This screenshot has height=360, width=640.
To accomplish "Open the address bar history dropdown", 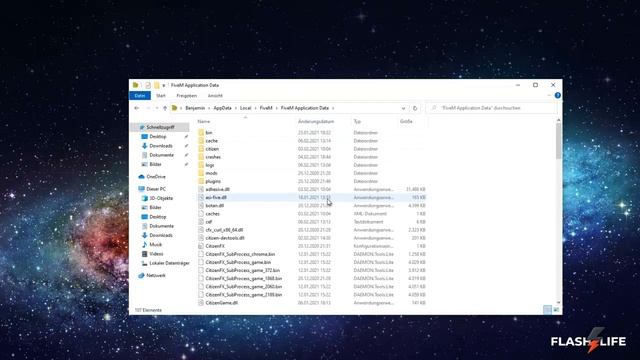I will coord(403,108).
